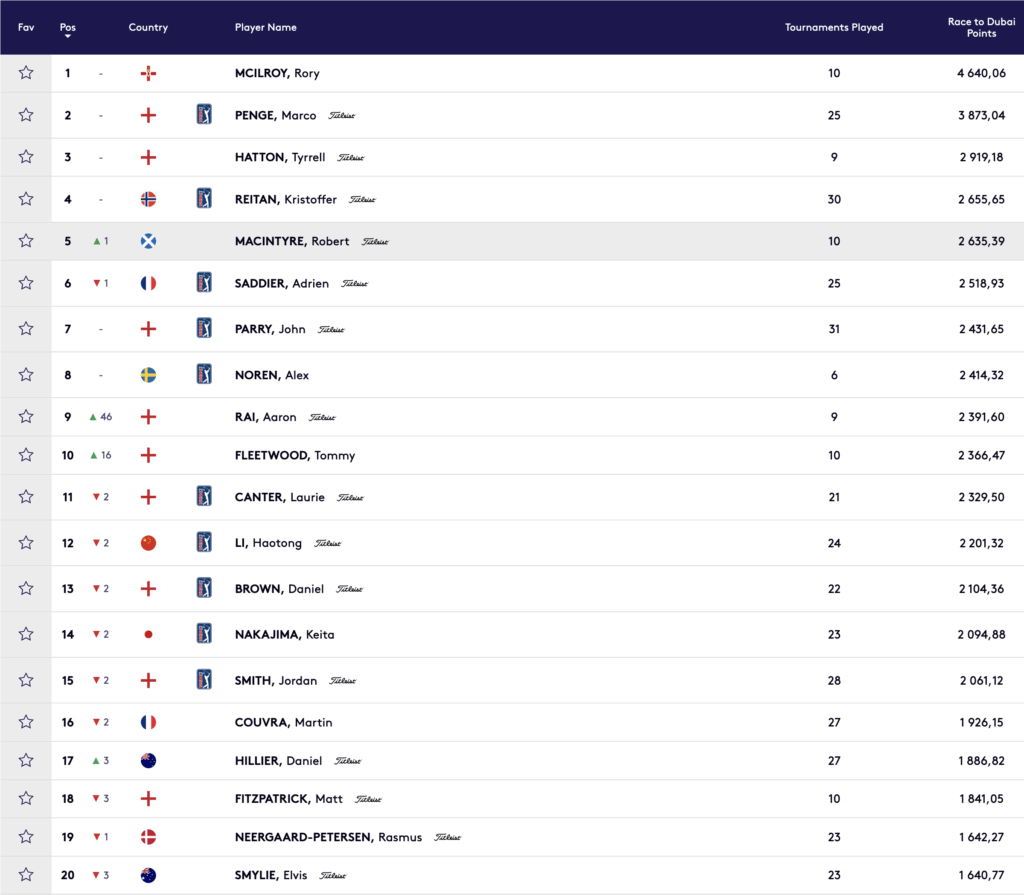Toggle the favorite star for Aaron Rai
The width and height of the screenshot is (1024, 895).
[26, 417]
